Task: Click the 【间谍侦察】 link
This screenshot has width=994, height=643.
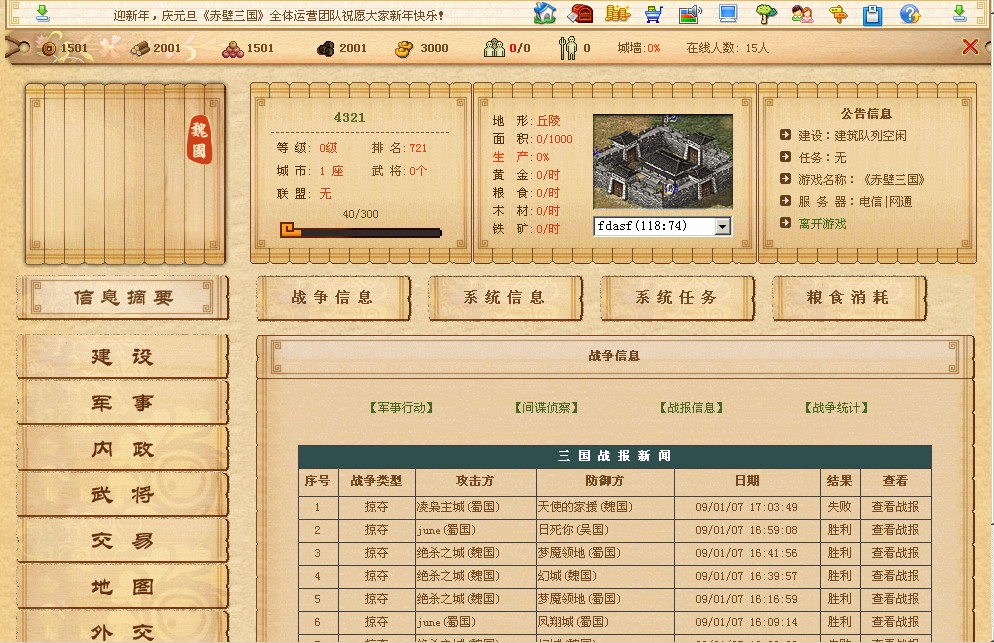Action: coord(546,408)
